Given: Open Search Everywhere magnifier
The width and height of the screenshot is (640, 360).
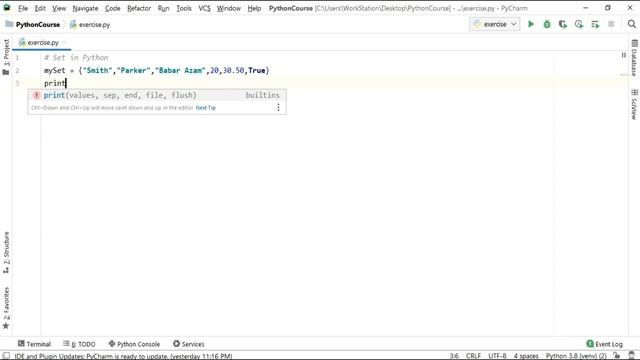Looking at the screenshot, I should pyautogui.click(x=631, y=24).
